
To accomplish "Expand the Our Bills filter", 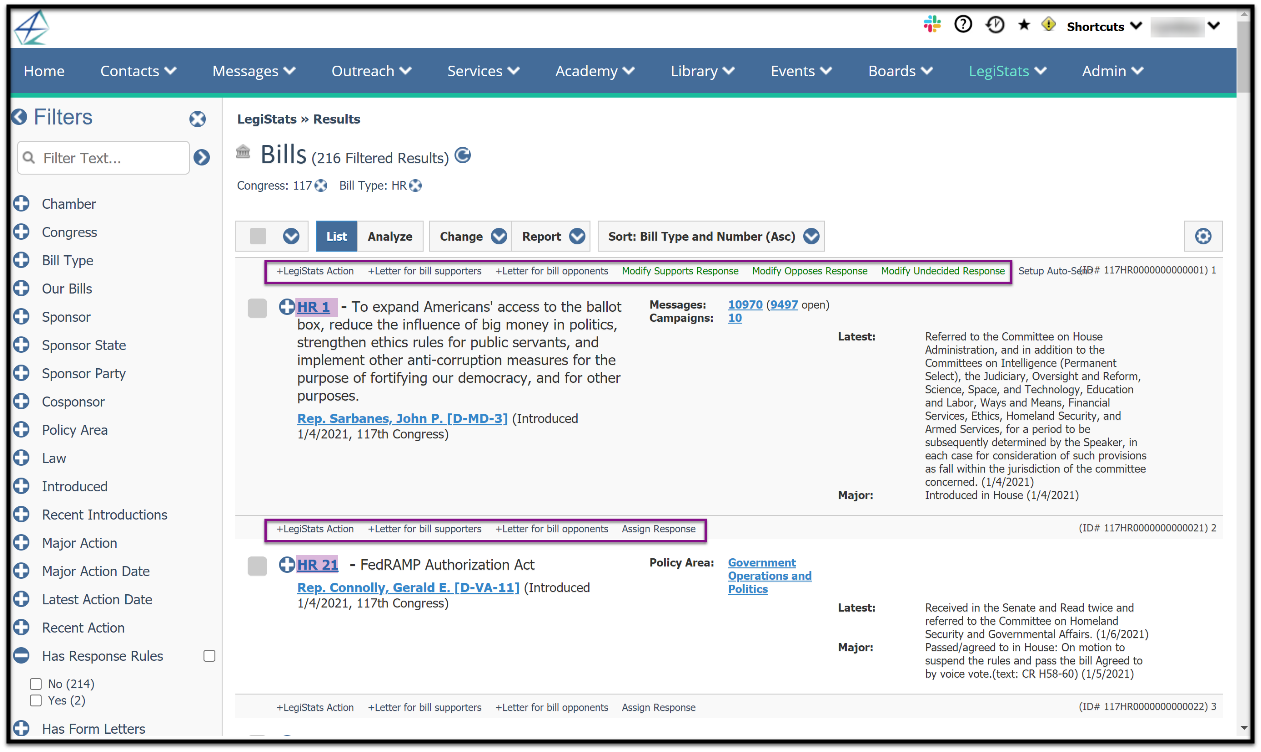I will tap(21, 288).
